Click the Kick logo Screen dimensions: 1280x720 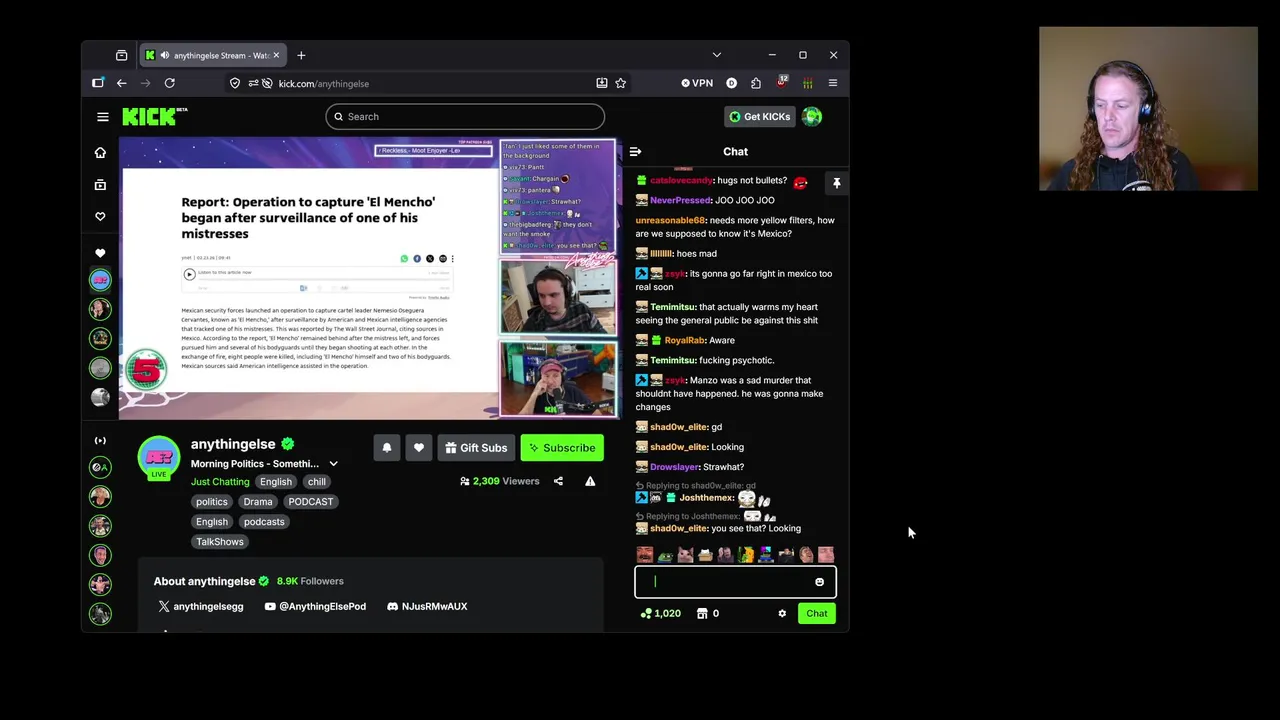[x=154, y=117]
